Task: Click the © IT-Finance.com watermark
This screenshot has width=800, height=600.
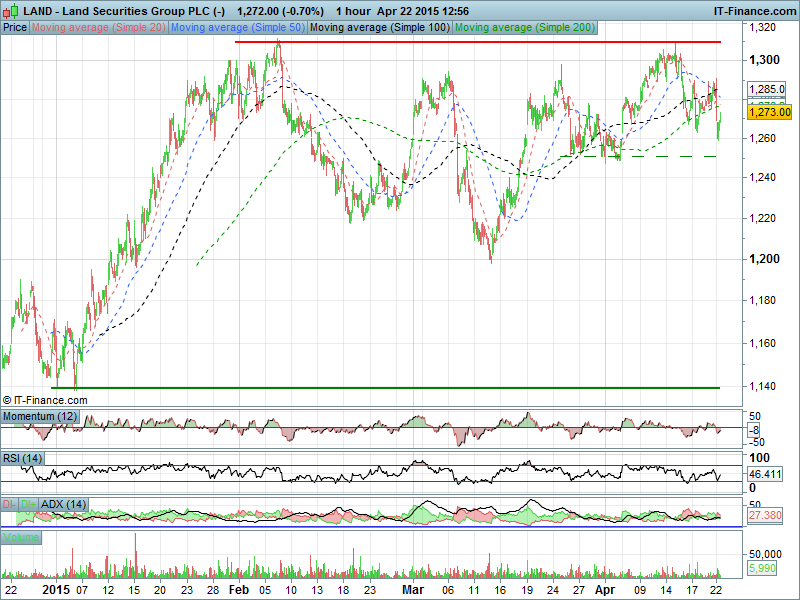Action: pyautogui.click(x=45, y=399)
